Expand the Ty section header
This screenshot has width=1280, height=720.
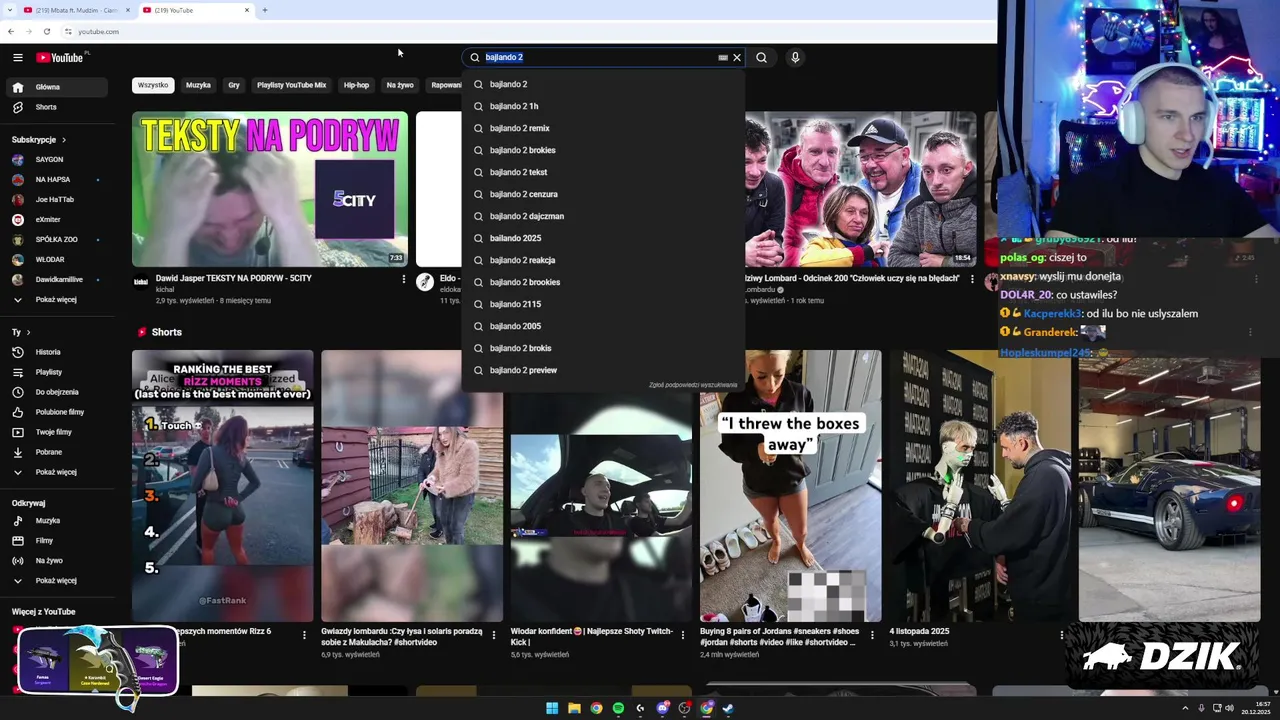pos(21,332)
